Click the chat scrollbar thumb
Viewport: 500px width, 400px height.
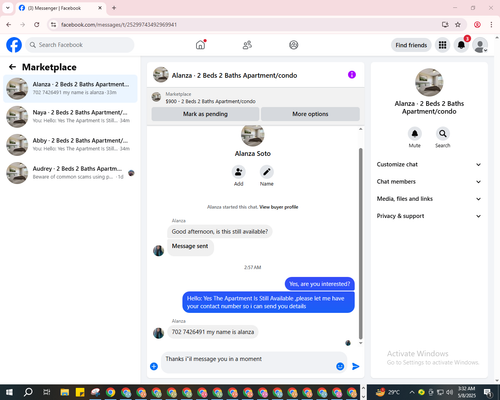coord(360,243)
